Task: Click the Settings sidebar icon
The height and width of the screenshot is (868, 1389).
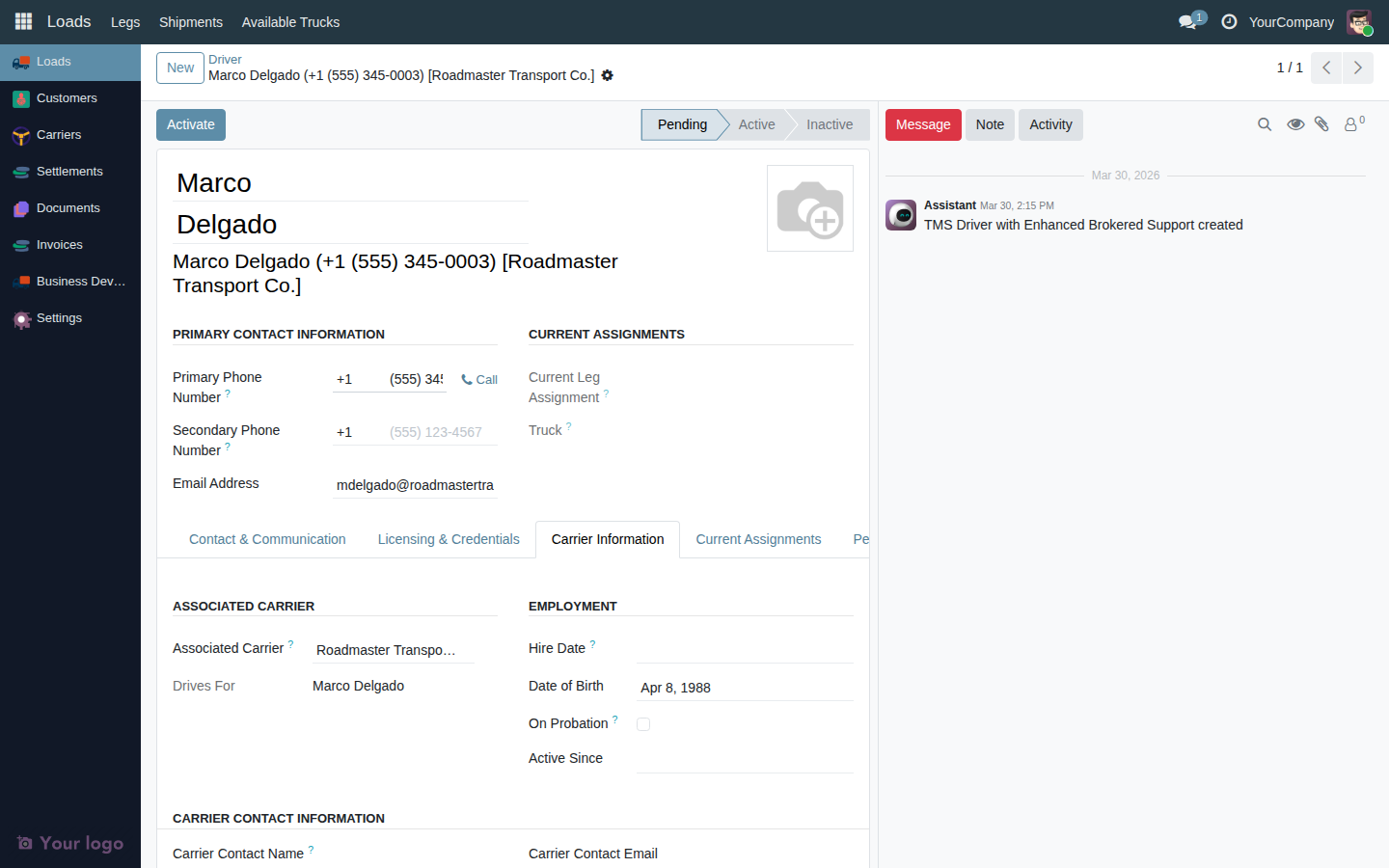Action: [21, 318]
